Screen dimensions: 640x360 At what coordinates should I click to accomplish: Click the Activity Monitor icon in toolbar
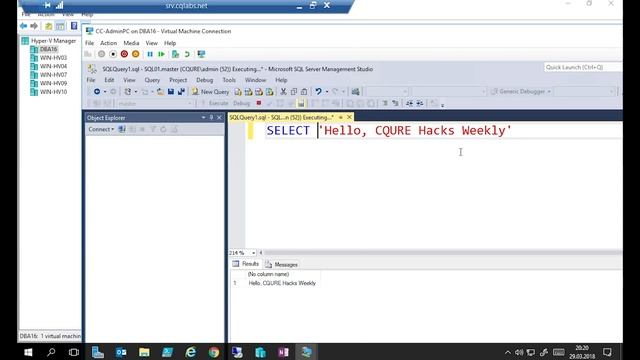coord(356,91)
